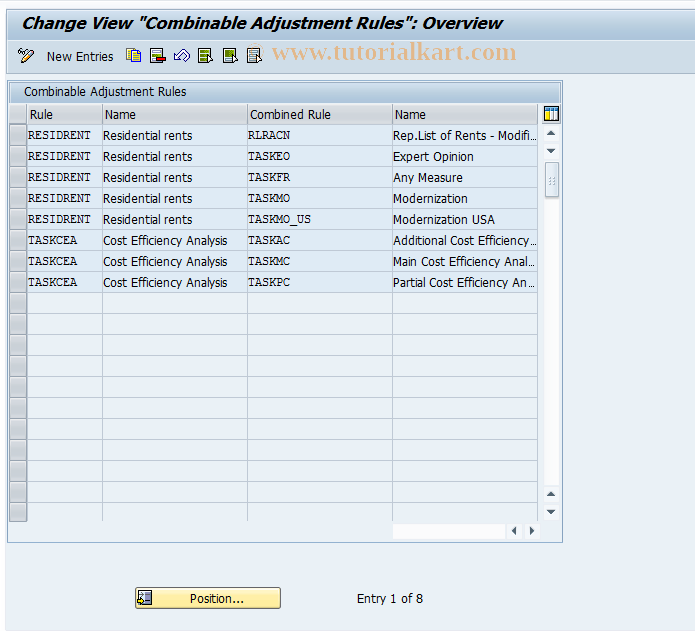Click the TASKFR cell
Screen dimensions: 695x631
pos(320,177)
